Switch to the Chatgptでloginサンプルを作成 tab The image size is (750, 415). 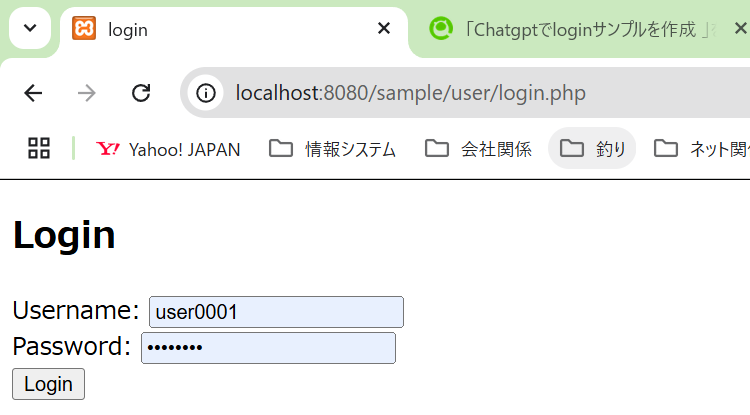pyautogui.click(x=580, y=30)
